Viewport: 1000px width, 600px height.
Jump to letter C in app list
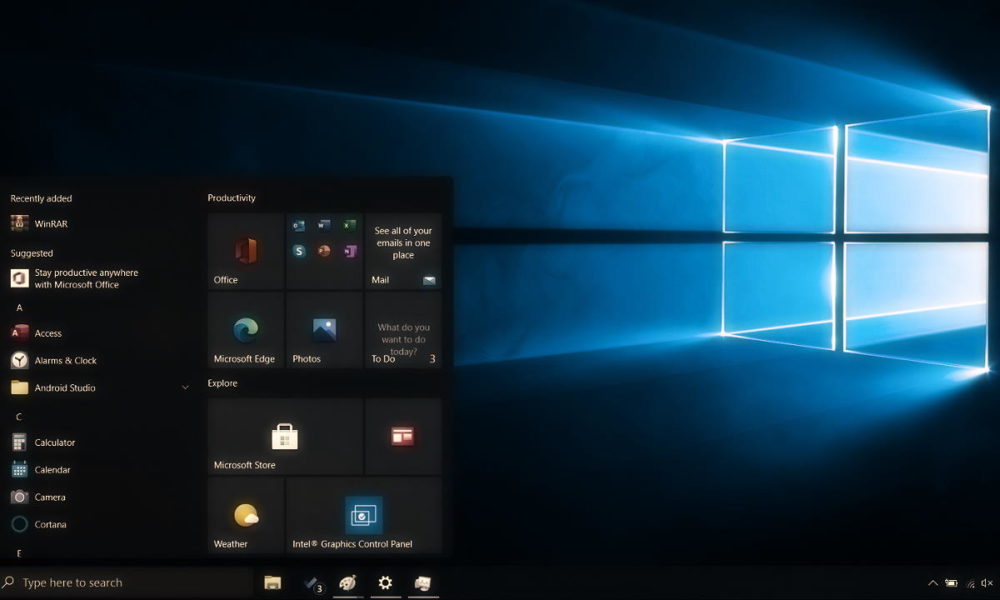point(18,416)
